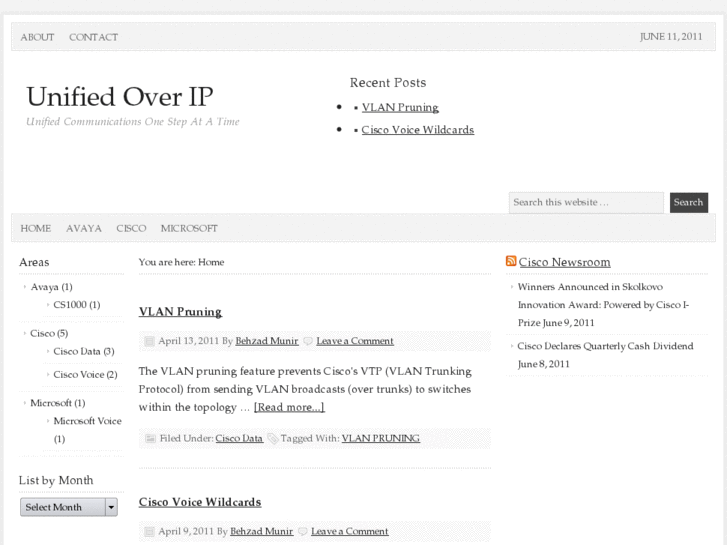Select CS1000 (1) in Areas
Viewport: 727px width, 545px height.
pyautogui.click(x=77, y=305)
